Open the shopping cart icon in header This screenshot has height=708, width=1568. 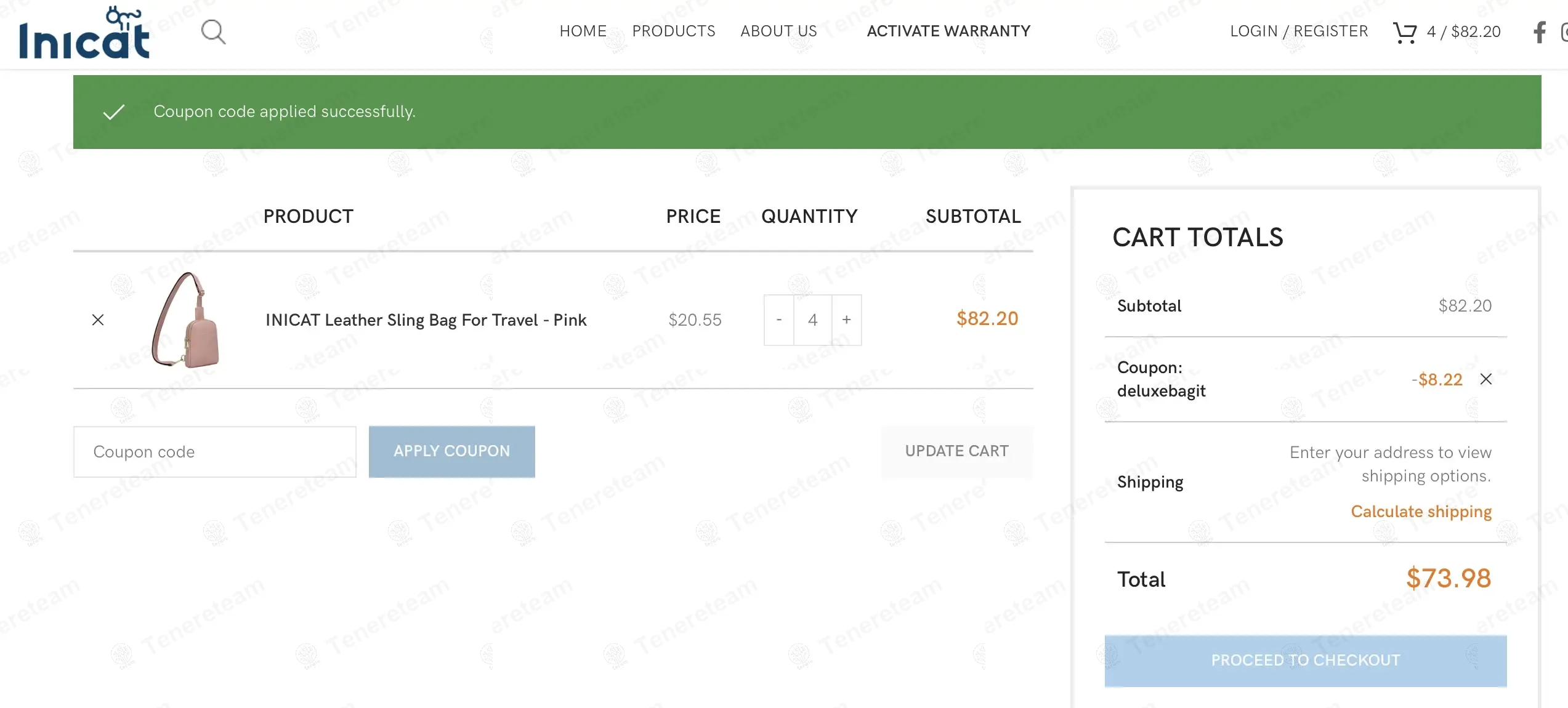[x=1404, y=32]
